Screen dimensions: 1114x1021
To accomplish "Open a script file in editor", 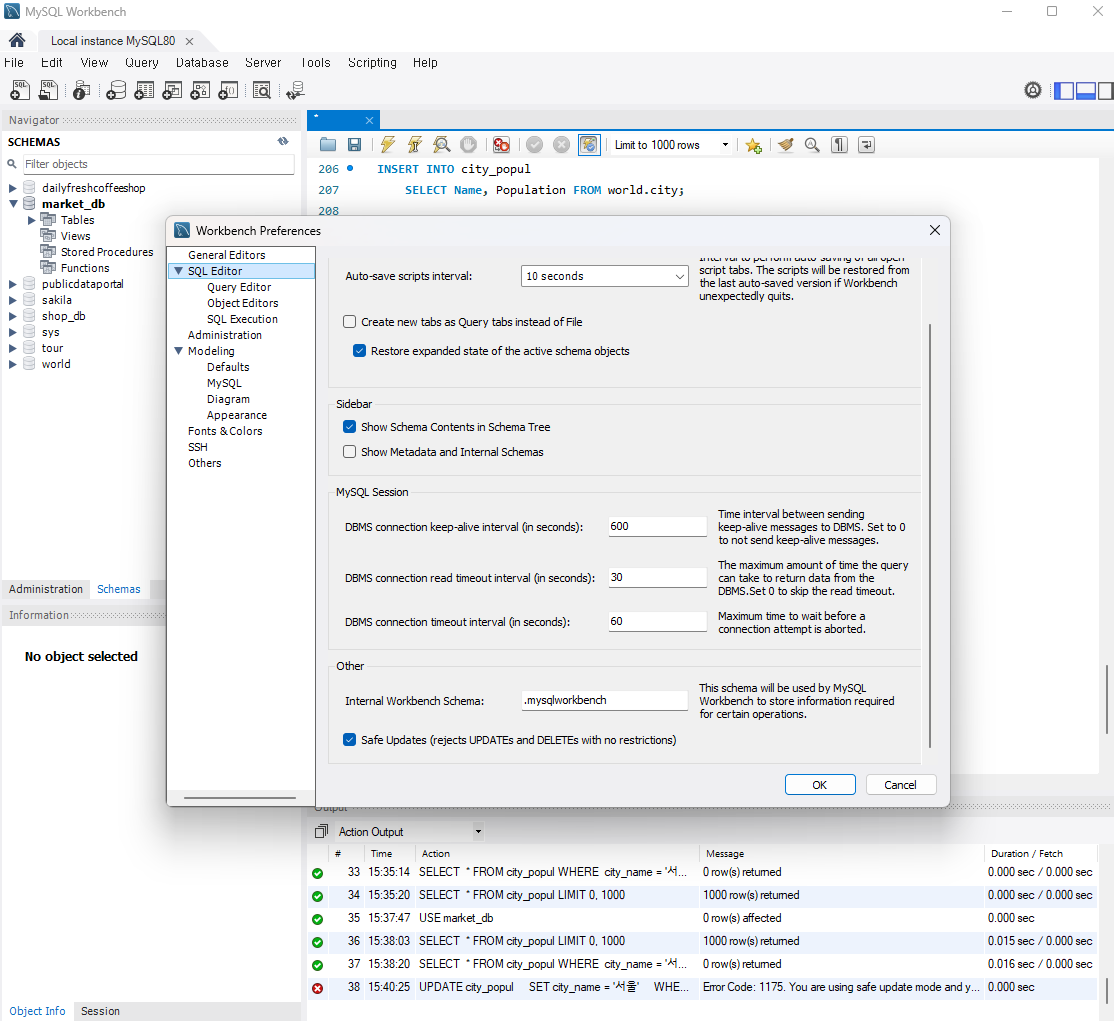I will coord(328,145).
